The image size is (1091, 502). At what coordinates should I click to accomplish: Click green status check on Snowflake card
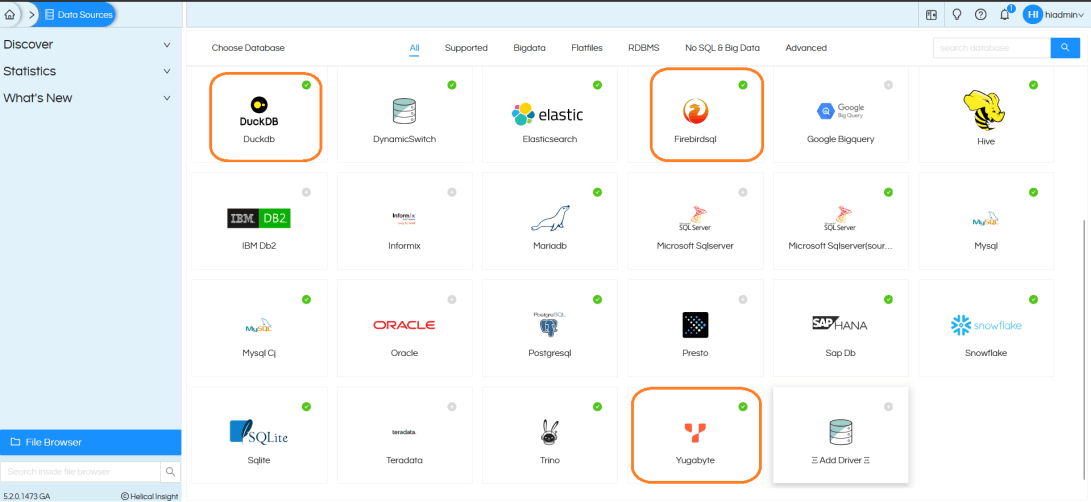(x=1033, y=299)
